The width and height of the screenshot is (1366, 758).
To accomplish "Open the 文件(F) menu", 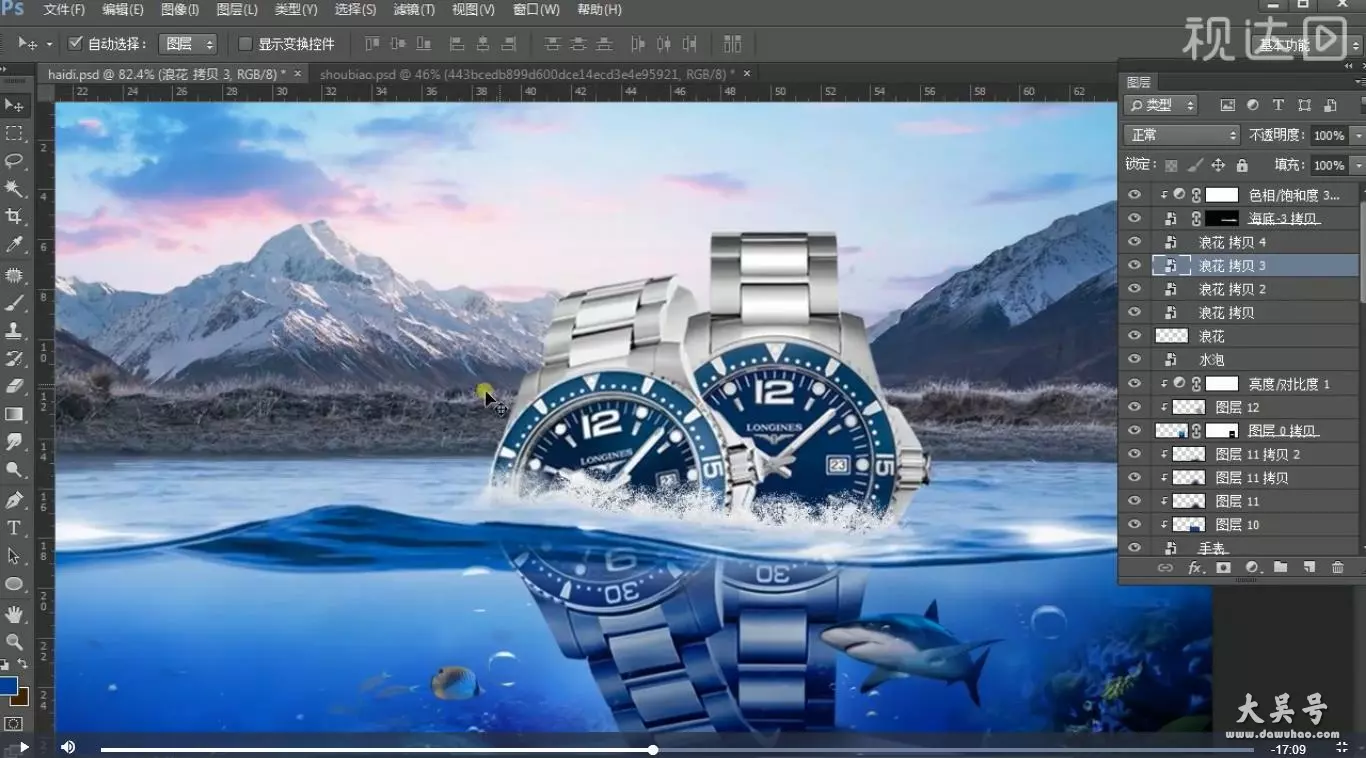I will (65, 10).
